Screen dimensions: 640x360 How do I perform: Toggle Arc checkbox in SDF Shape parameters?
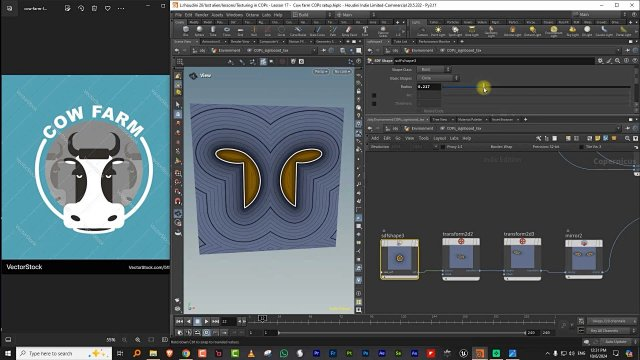[374, 95]
